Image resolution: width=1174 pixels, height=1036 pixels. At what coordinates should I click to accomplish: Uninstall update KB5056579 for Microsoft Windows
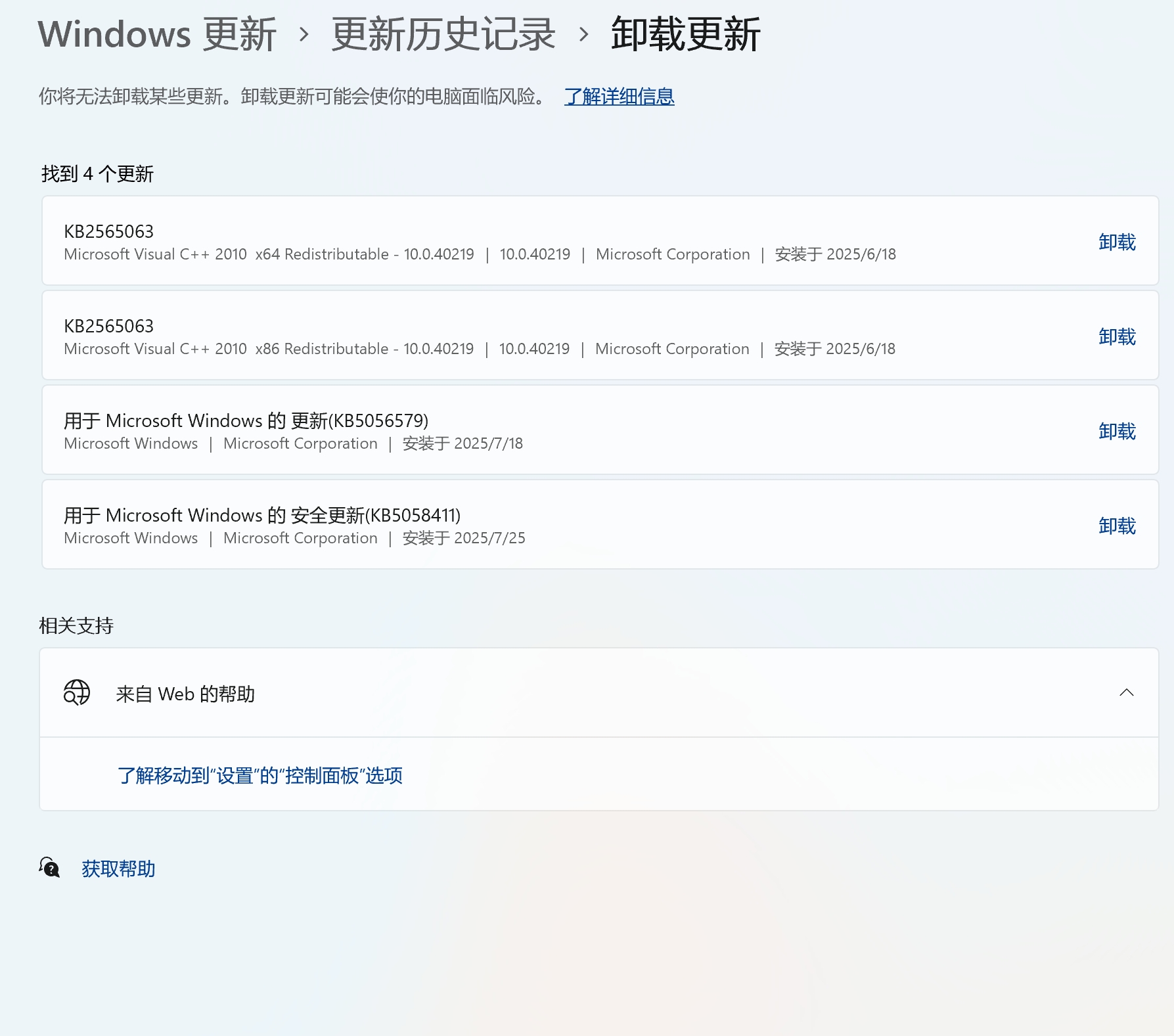(1116, 431)
